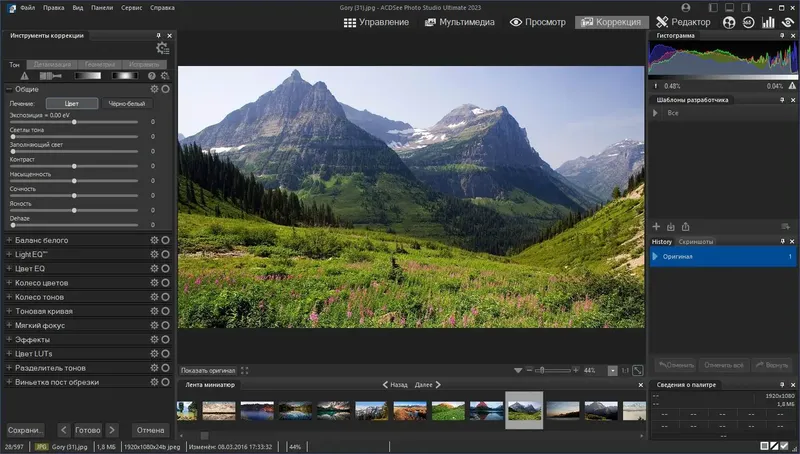800x454 pixels.
Task: Go to next image with right arrow button
Action: pos(112,431)
